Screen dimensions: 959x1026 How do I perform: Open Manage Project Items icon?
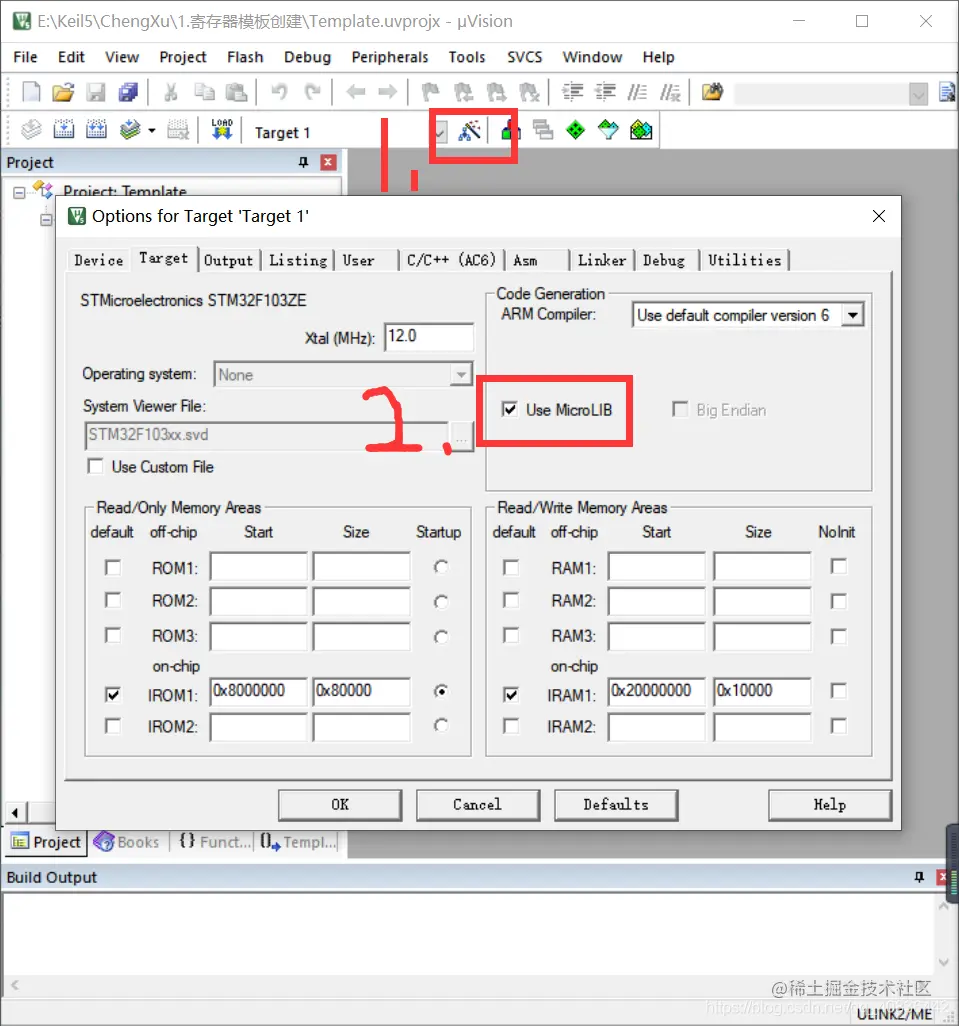tap(510, 131)
